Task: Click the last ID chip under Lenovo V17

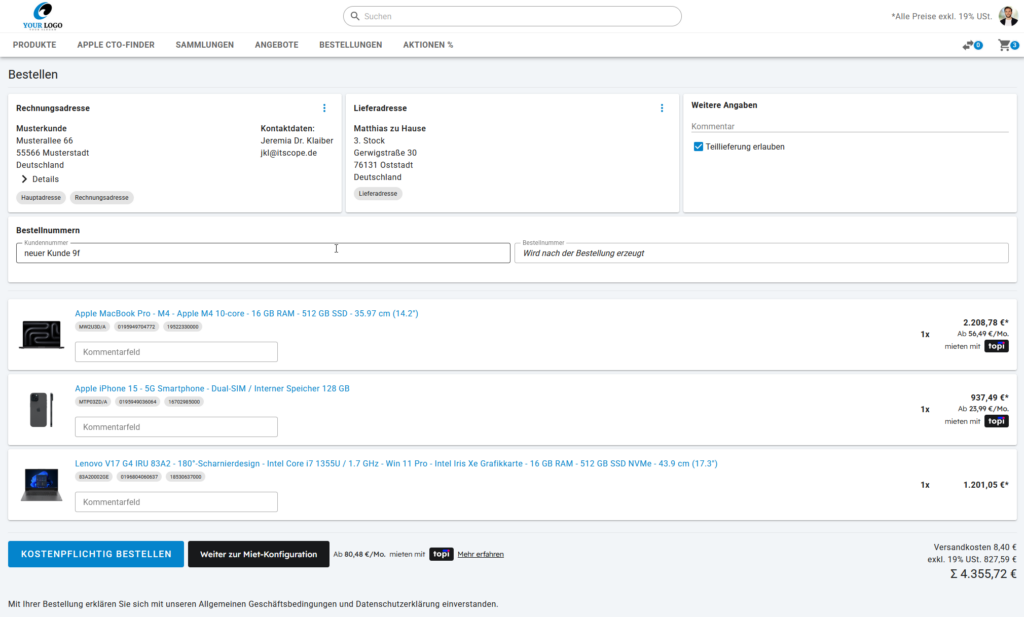Action: [185, 477]
